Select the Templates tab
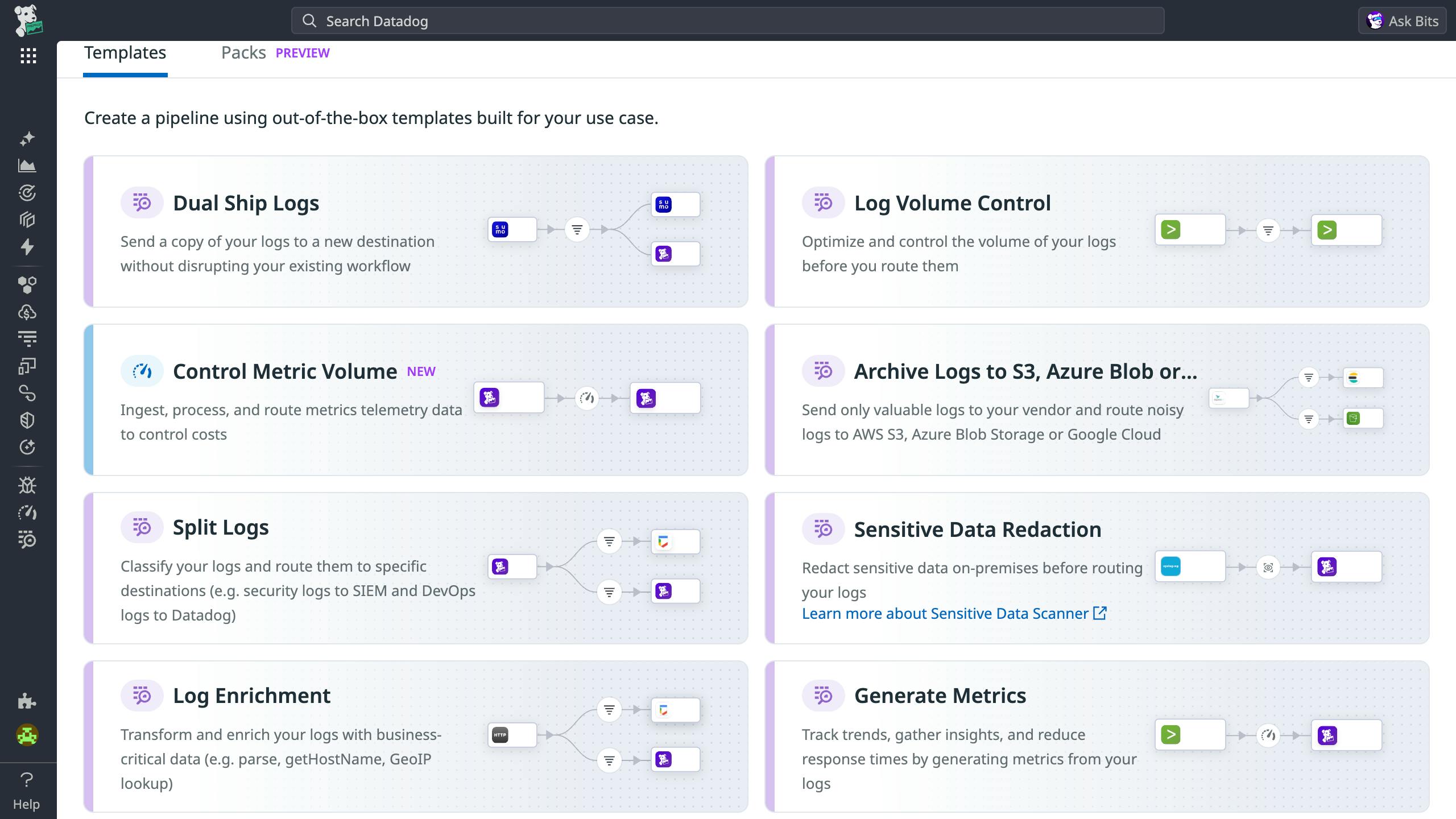Screen dimensions: 1456x819 point(125,52)
